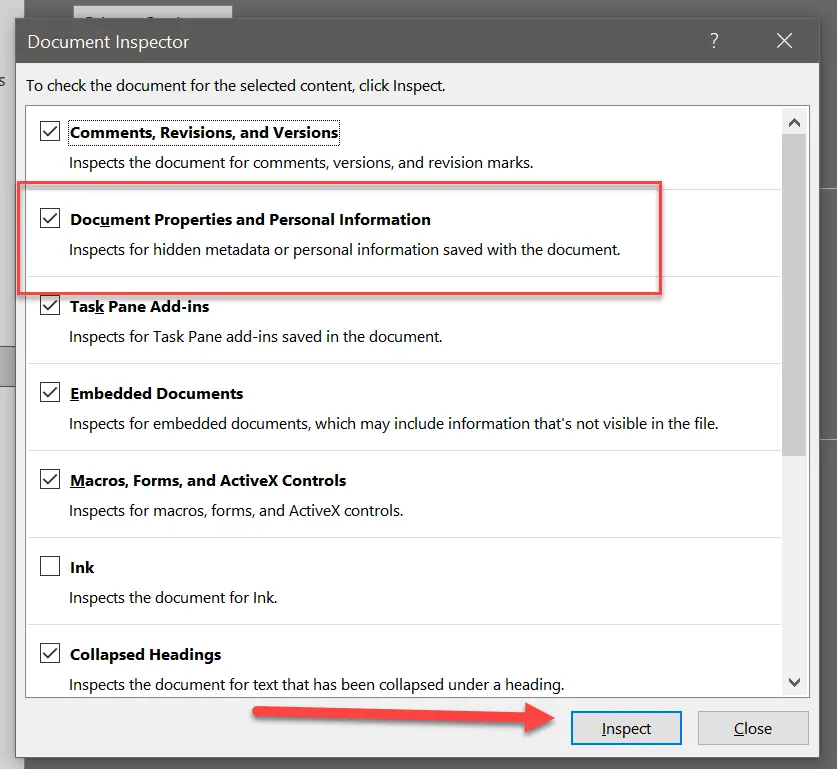Uncheck the Task Pane Add-ins checkbox
The height and width of the screenshot is (769, 837).
50,306
